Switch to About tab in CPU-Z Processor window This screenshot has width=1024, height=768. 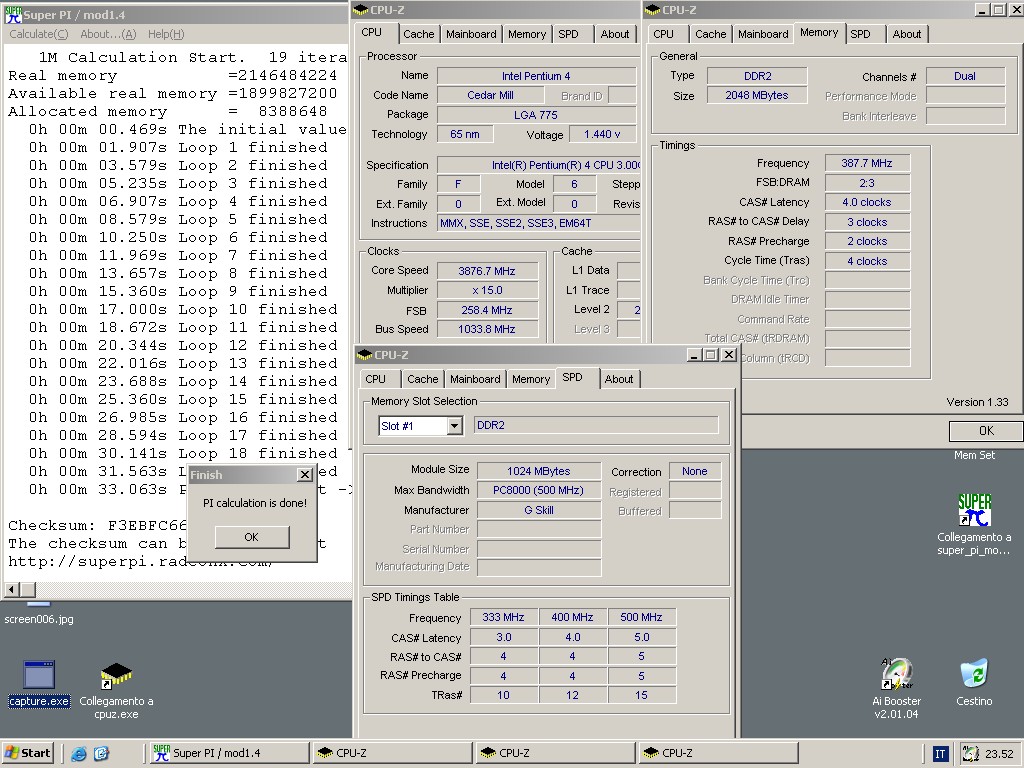(x=615, y=34)
